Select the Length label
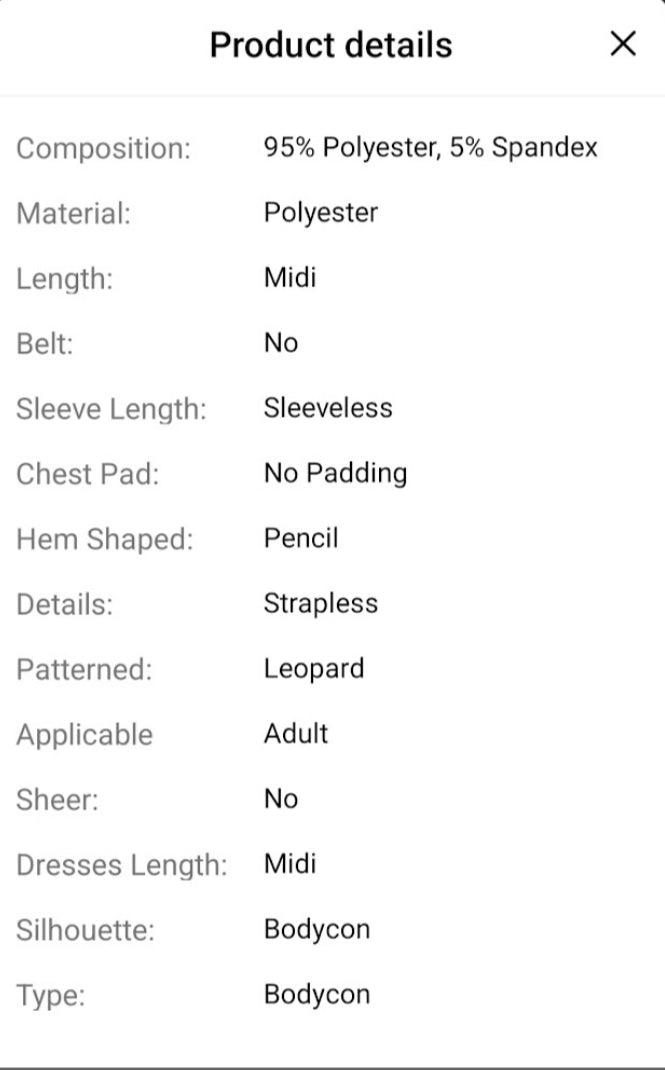The image size is (665, 1070). (x=65, y=279)
